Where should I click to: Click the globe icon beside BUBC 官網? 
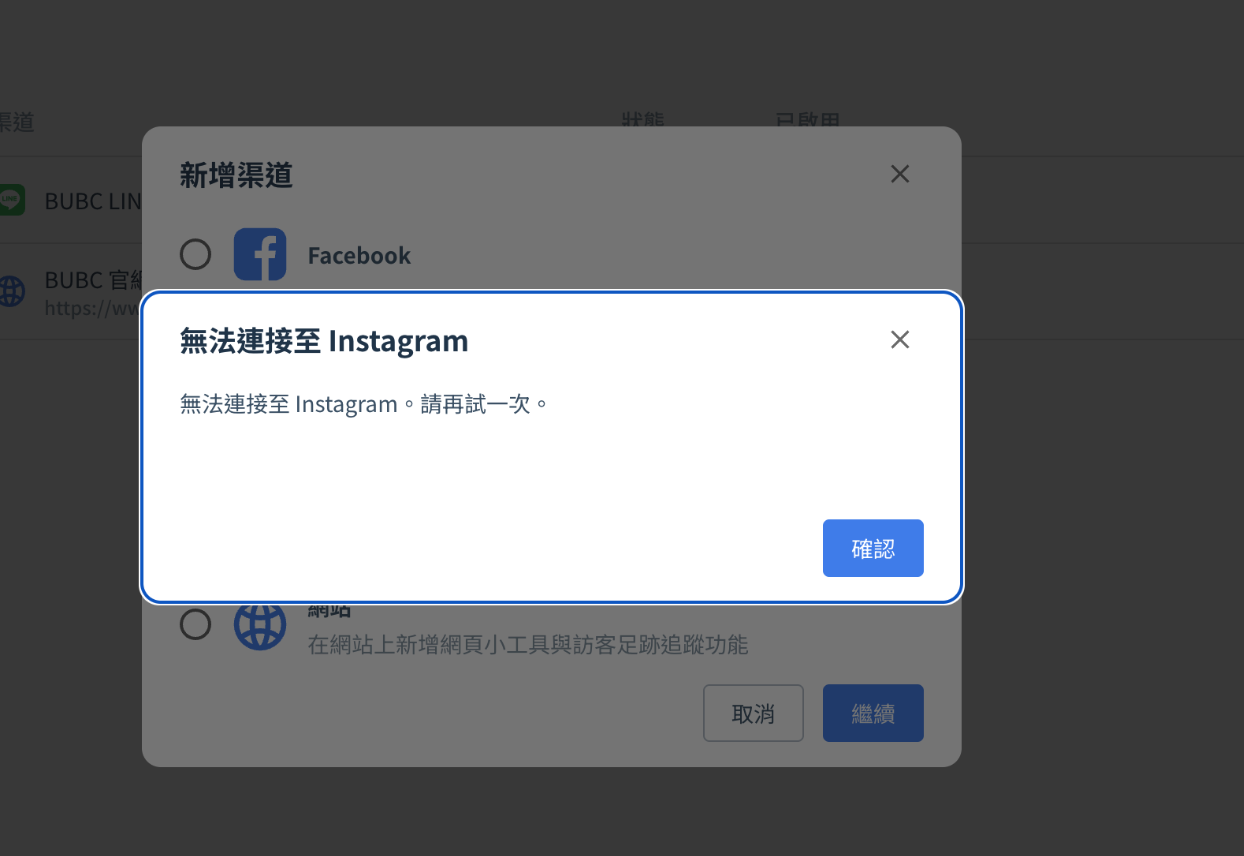[11, 291]
